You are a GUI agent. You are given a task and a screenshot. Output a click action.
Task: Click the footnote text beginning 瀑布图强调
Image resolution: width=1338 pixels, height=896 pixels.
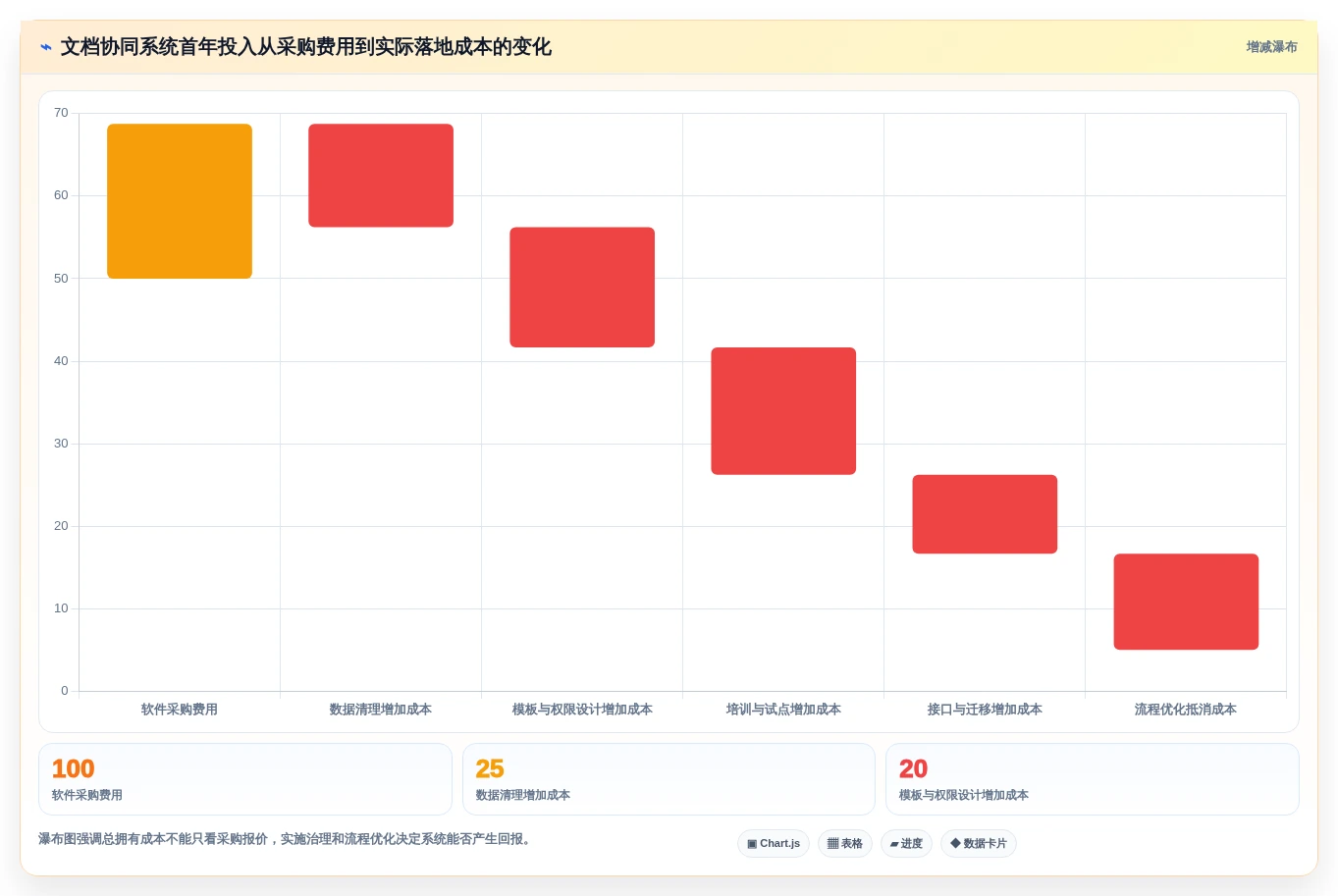288,839
